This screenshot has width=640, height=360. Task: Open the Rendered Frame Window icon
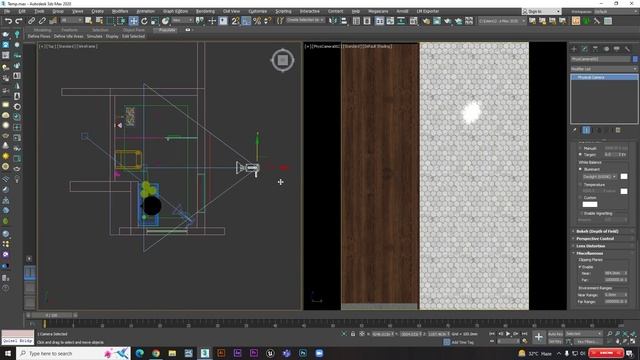click(437, 21)
